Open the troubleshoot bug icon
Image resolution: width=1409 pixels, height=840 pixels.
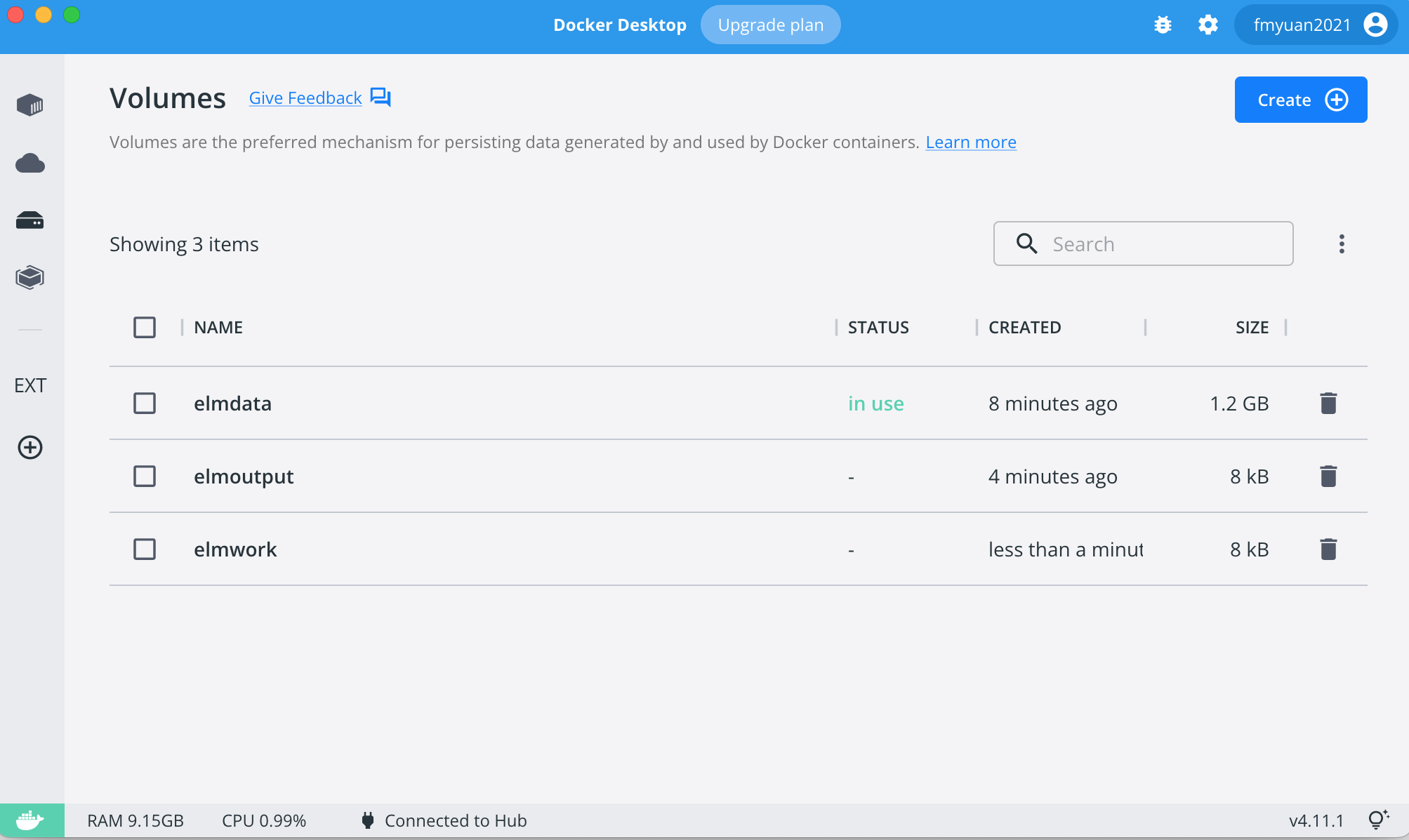1163,25
